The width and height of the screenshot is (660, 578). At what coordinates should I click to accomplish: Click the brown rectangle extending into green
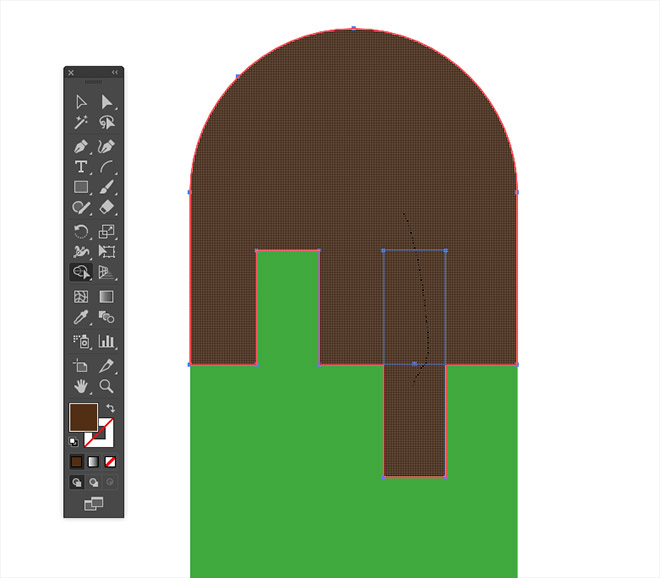click(415, 421)
